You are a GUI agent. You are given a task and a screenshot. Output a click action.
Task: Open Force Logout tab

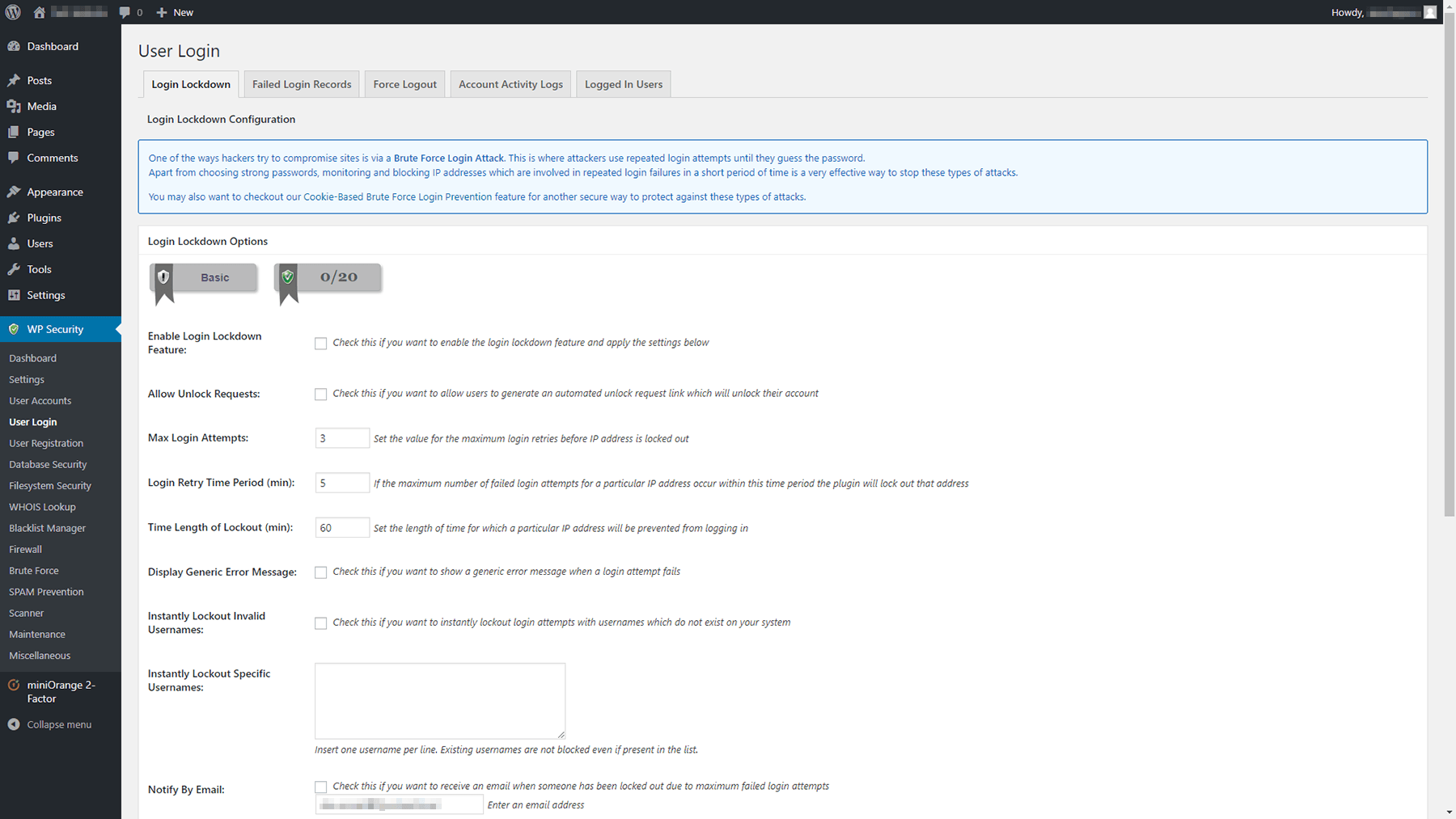(404, 84)
